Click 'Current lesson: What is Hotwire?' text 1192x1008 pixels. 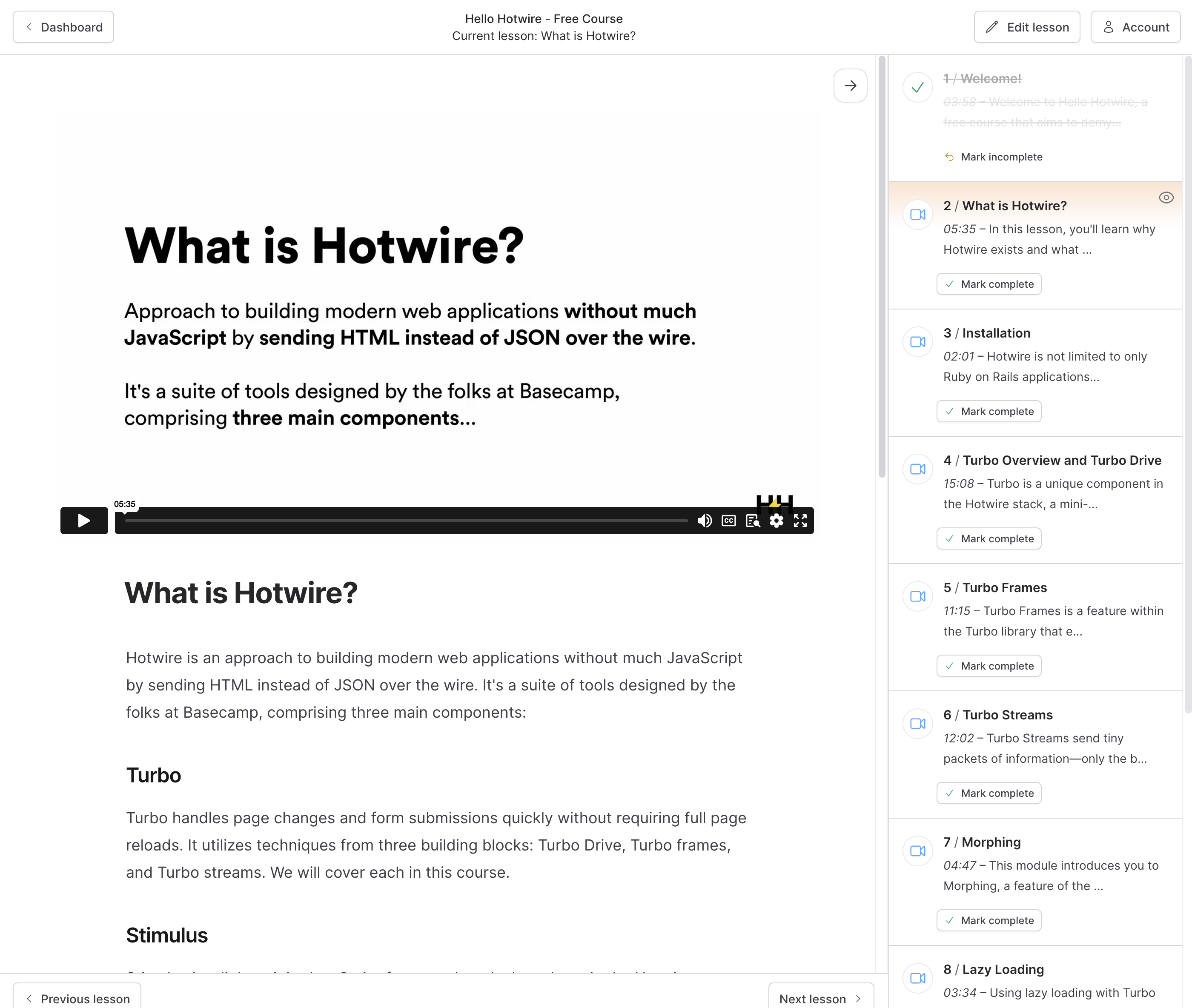(544, 36)
